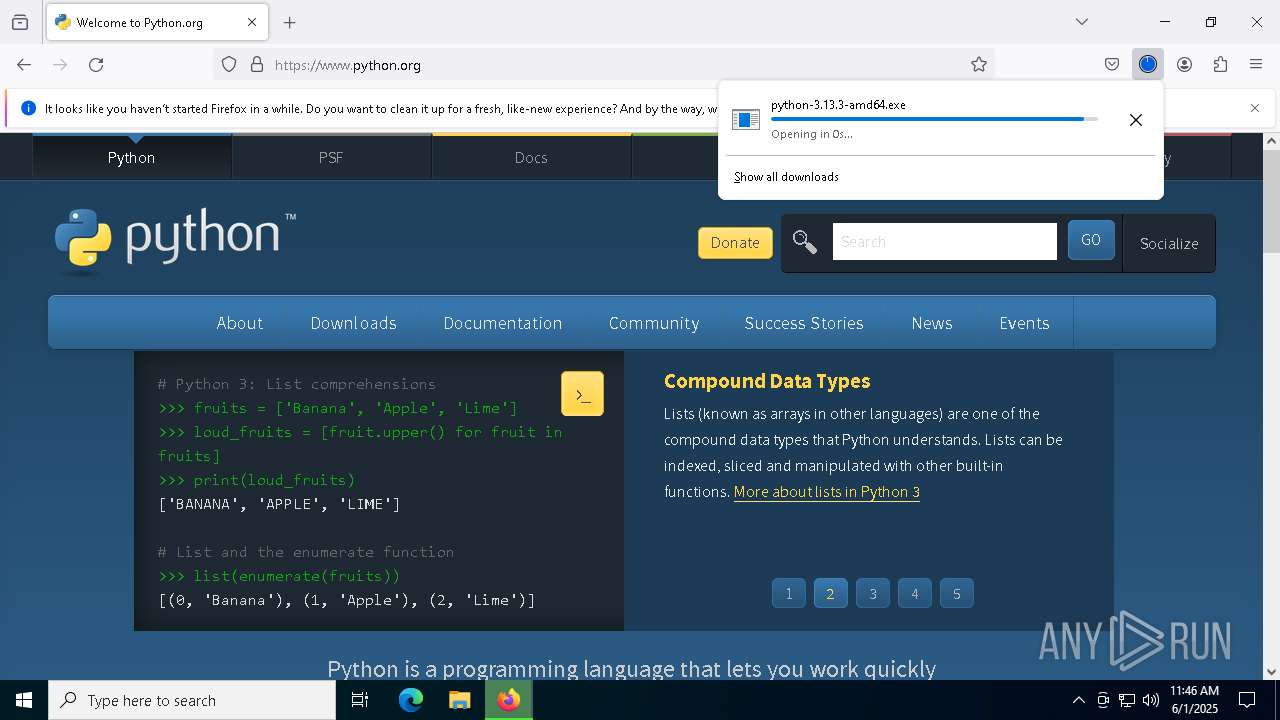Open the Community menu
1280x720 pixels.
[x=654, y=323]
